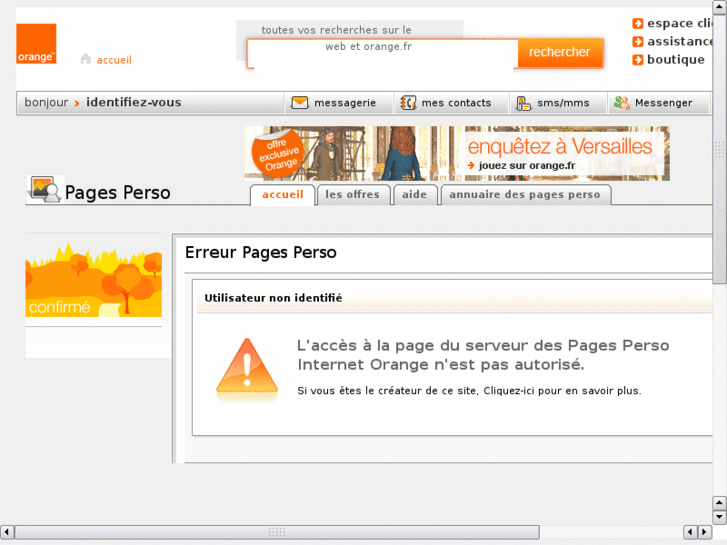Image resolution: width=727 pixels, height=545 pixels.
Task: Open sms/mms from the toolbar
Action: [x=563, y=103]
